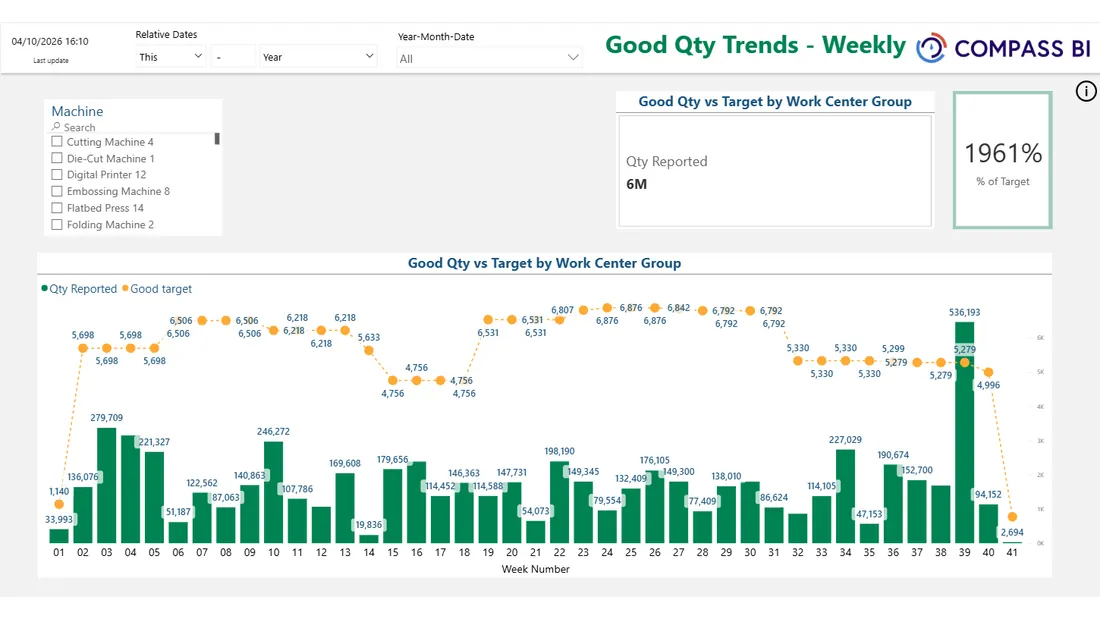Select the Digital Printer 12 checkbox
Screen dimensions: 1100x619
click(x=57, y=175)
